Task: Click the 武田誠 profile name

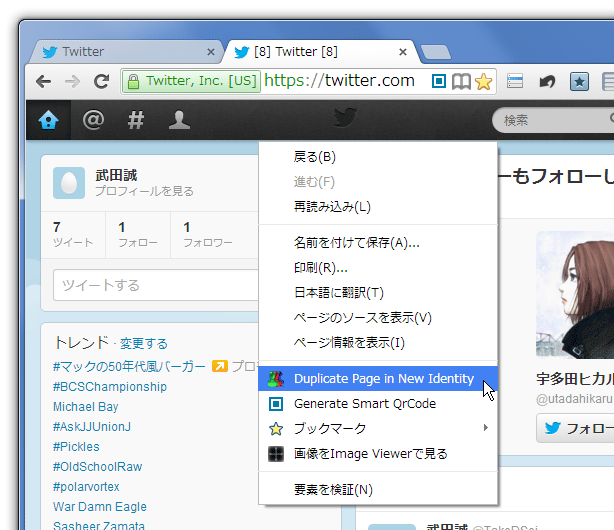Action: point(116,175)
